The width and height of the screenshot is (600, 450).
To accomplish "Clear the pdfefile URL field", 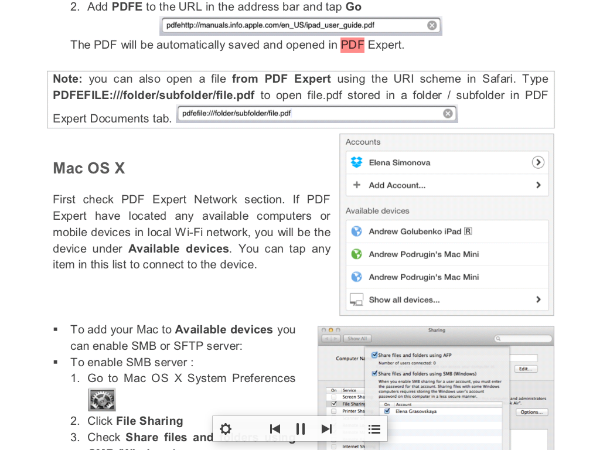I will click(448, 113).
